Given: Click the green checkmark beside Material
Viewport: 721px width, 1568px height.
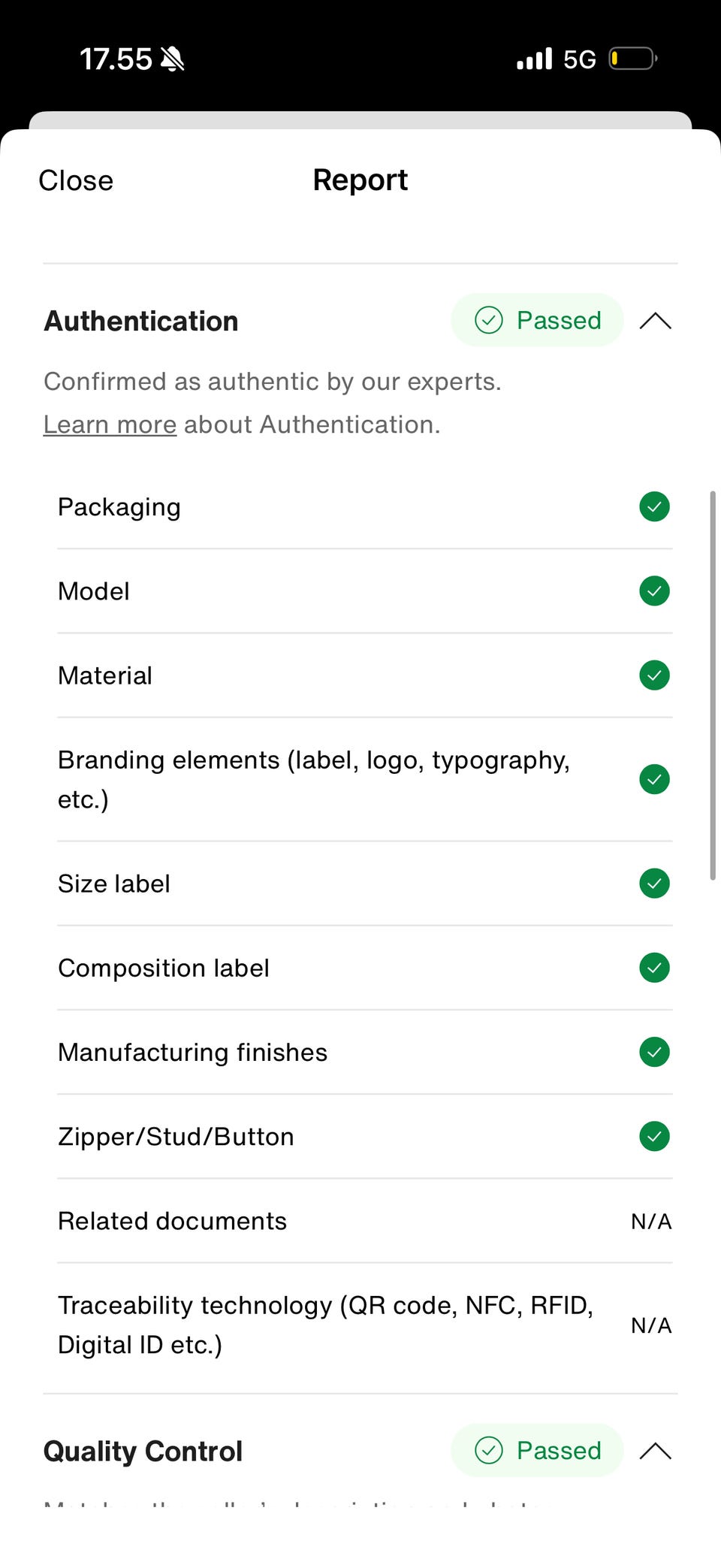Looking at the screenshot, I should [654, 675].
